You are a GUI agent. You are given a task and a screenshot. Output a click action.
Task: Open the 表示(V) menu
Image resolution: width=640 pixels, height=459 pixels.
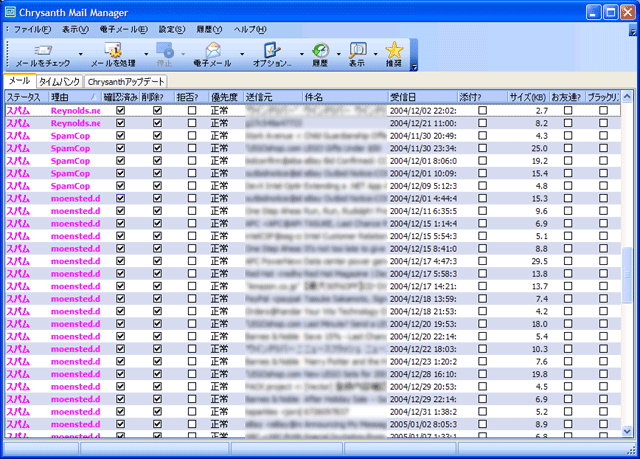click(x=75, y=29)
